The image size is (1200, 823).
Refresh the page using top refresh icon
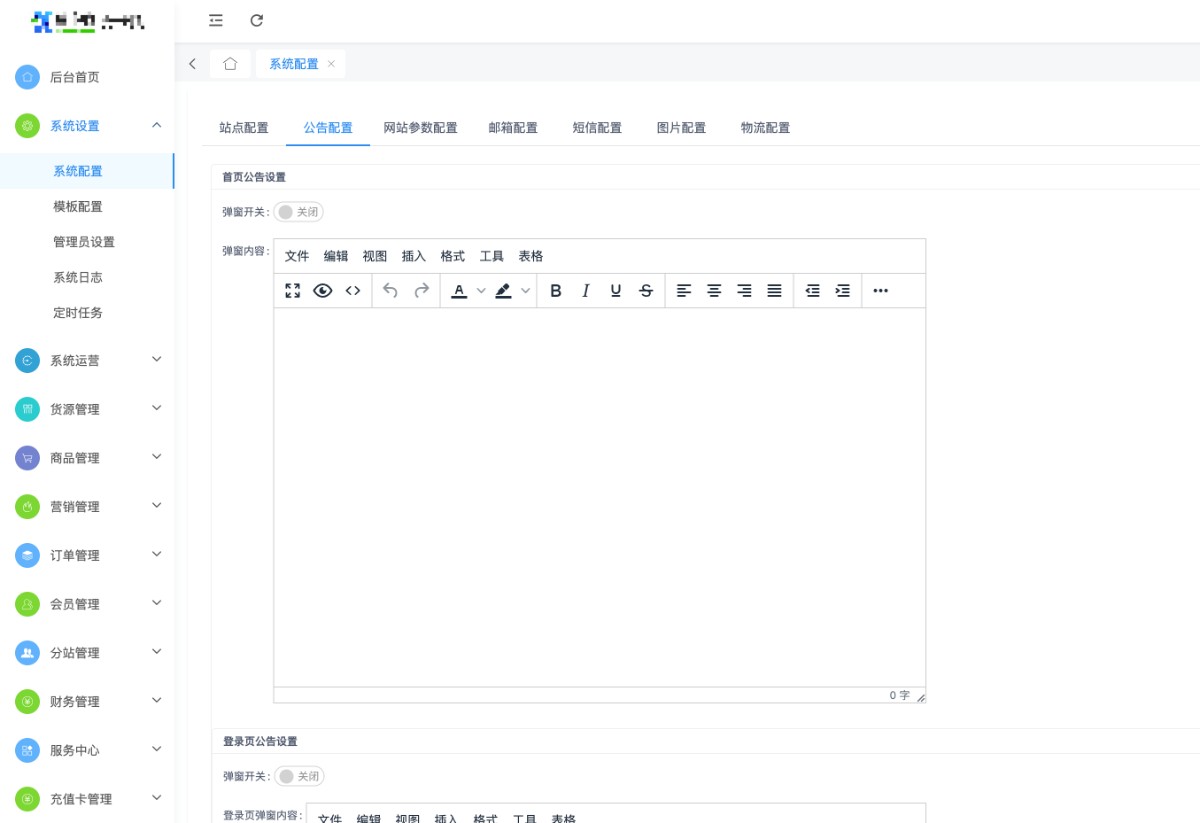click(257, 20)
